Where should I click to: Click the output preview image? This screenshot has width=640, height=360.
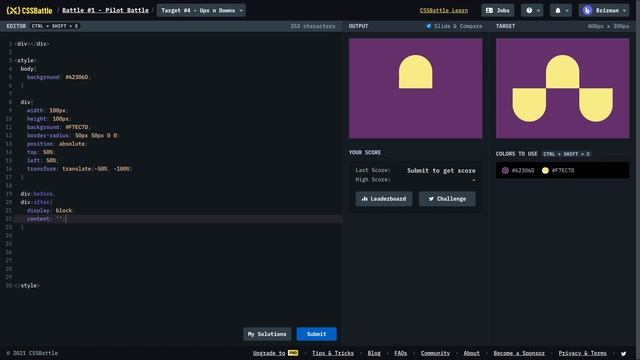click(416, 88)
